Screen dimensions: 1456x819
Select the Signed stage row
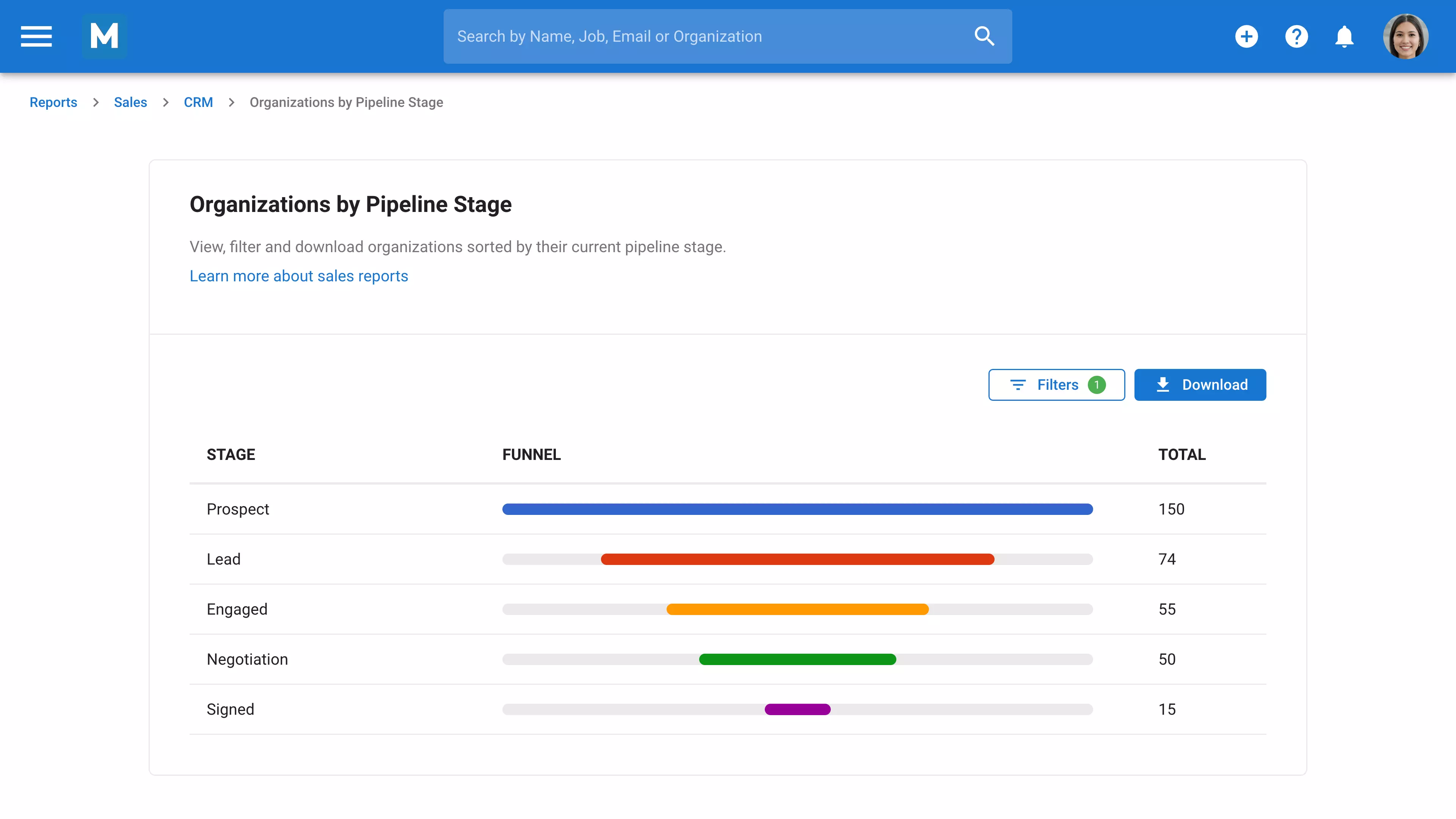[x=231, y=709]
